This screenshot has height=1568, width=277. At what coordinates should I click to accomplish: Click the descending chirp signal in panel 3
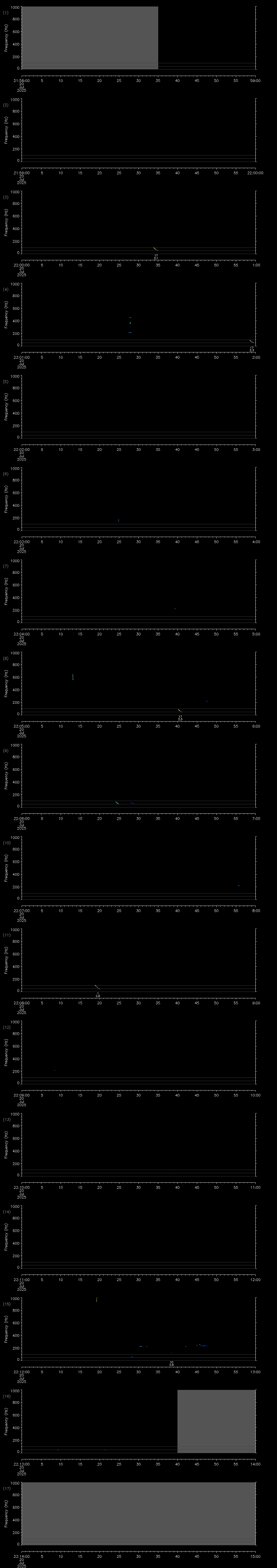pos(155,249)
